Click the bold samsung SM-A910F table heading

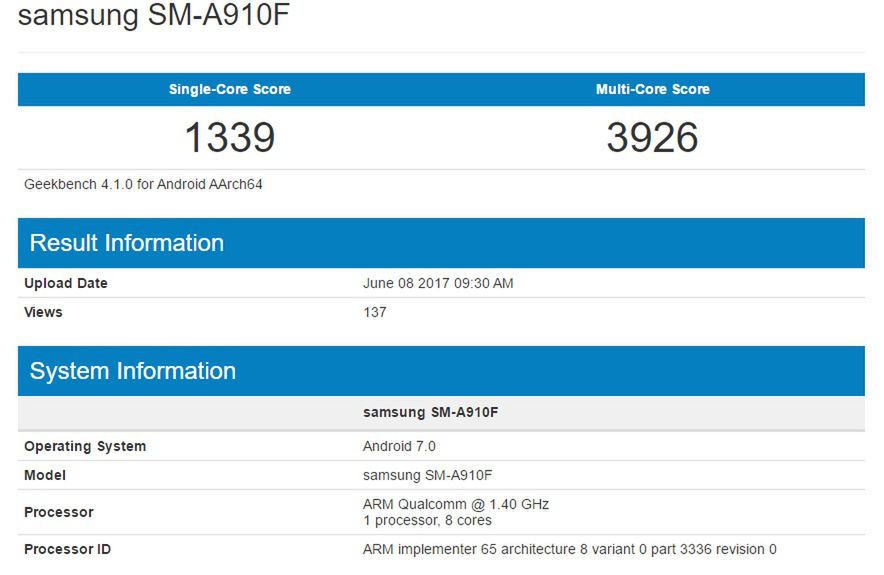[431, 412]
